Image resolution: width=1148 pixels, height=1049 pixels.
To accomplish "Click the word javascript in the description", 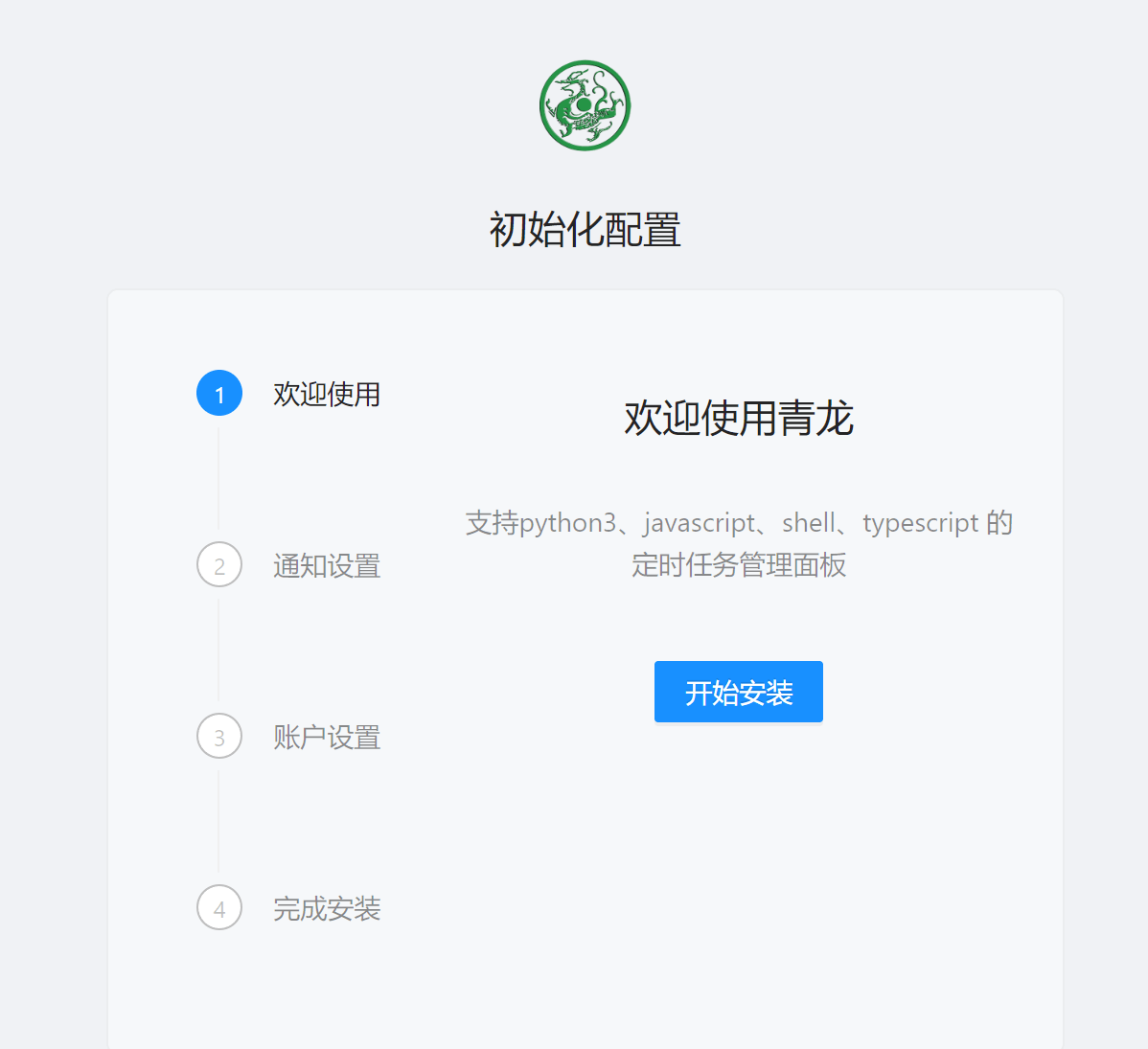I will [x=700, y=523].
